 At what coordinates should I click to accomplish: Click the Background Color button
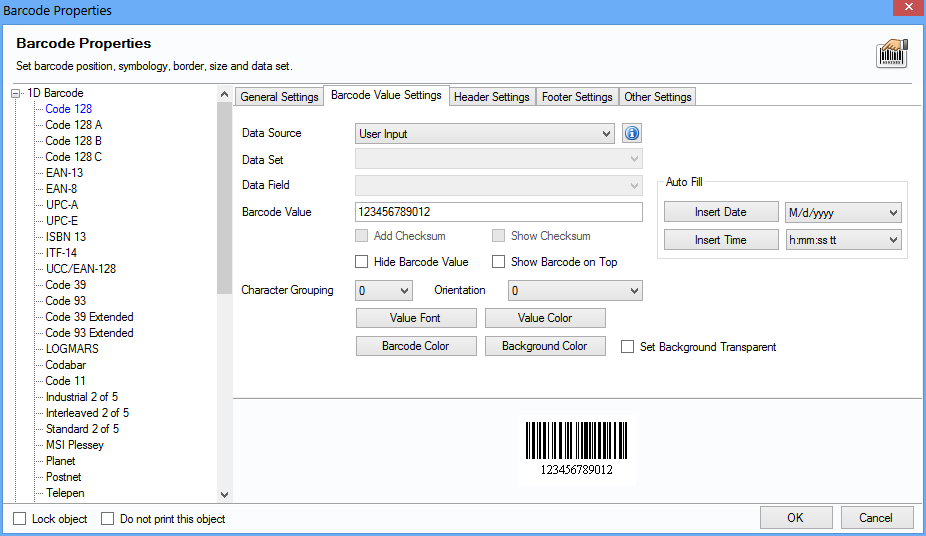click(x=545, y=346)
